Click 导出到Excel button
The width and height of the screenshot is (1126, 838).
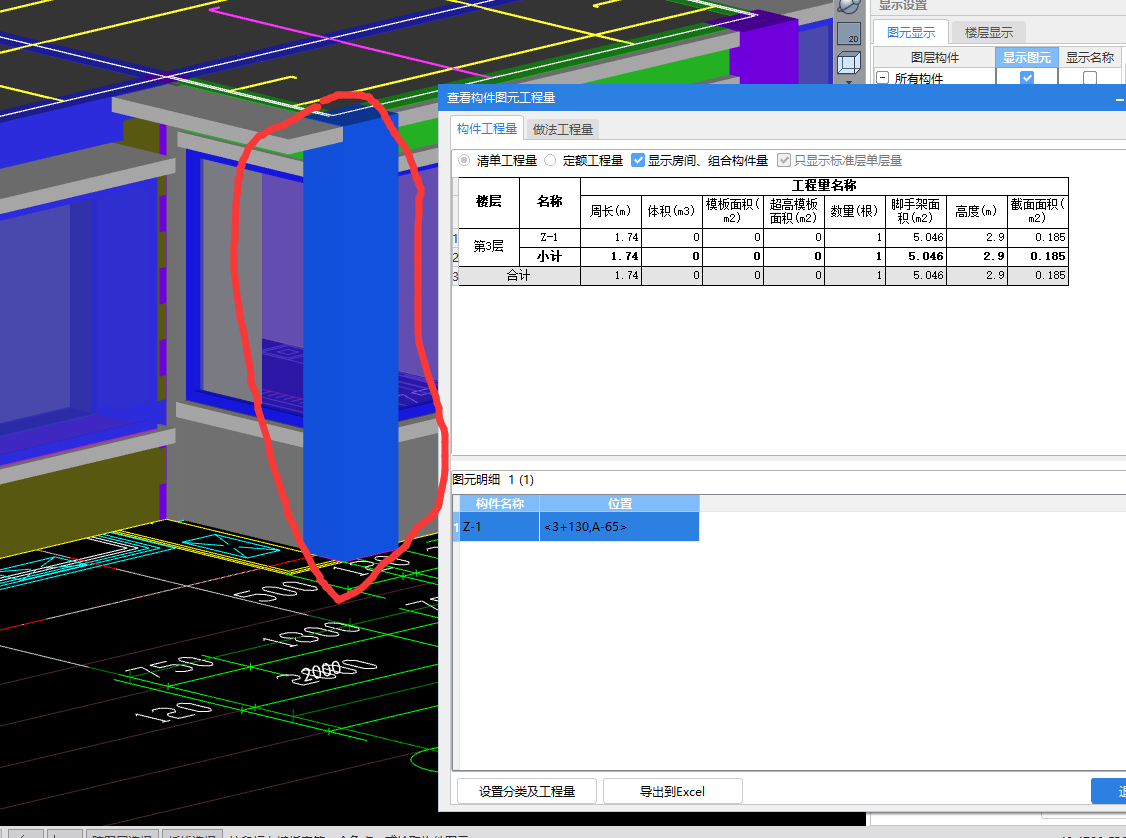click(673, 791)
